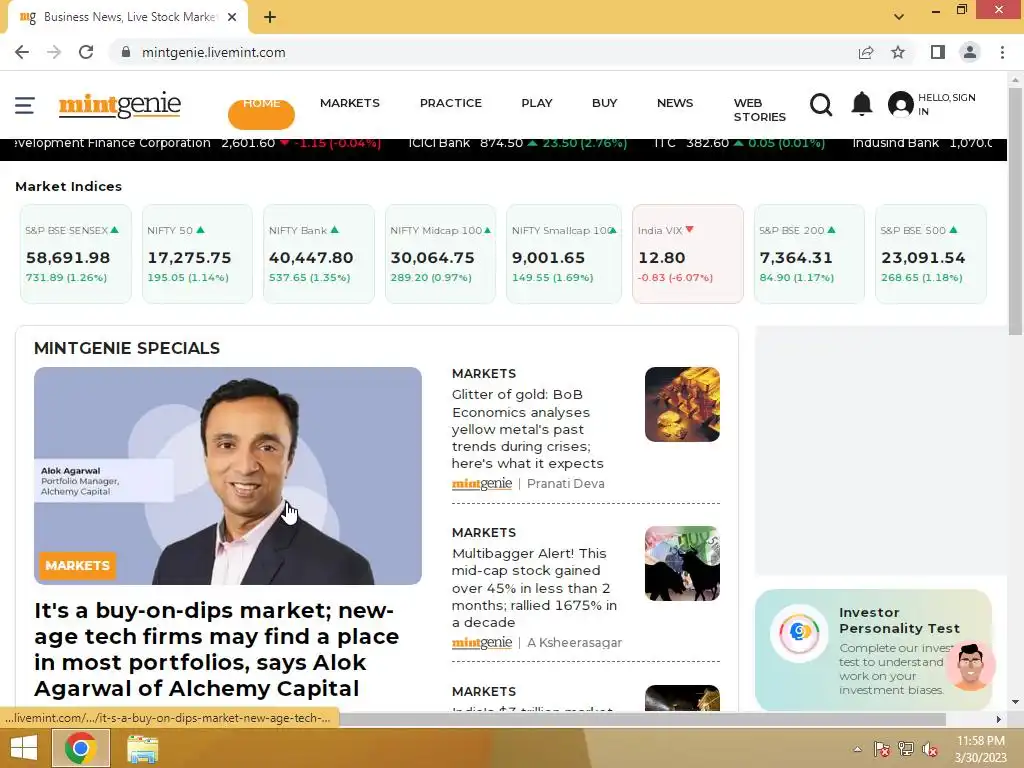The height and width of the screenshot is (768, 1024).
Task: Click the search magnifier icon
Action: point(821,104)
